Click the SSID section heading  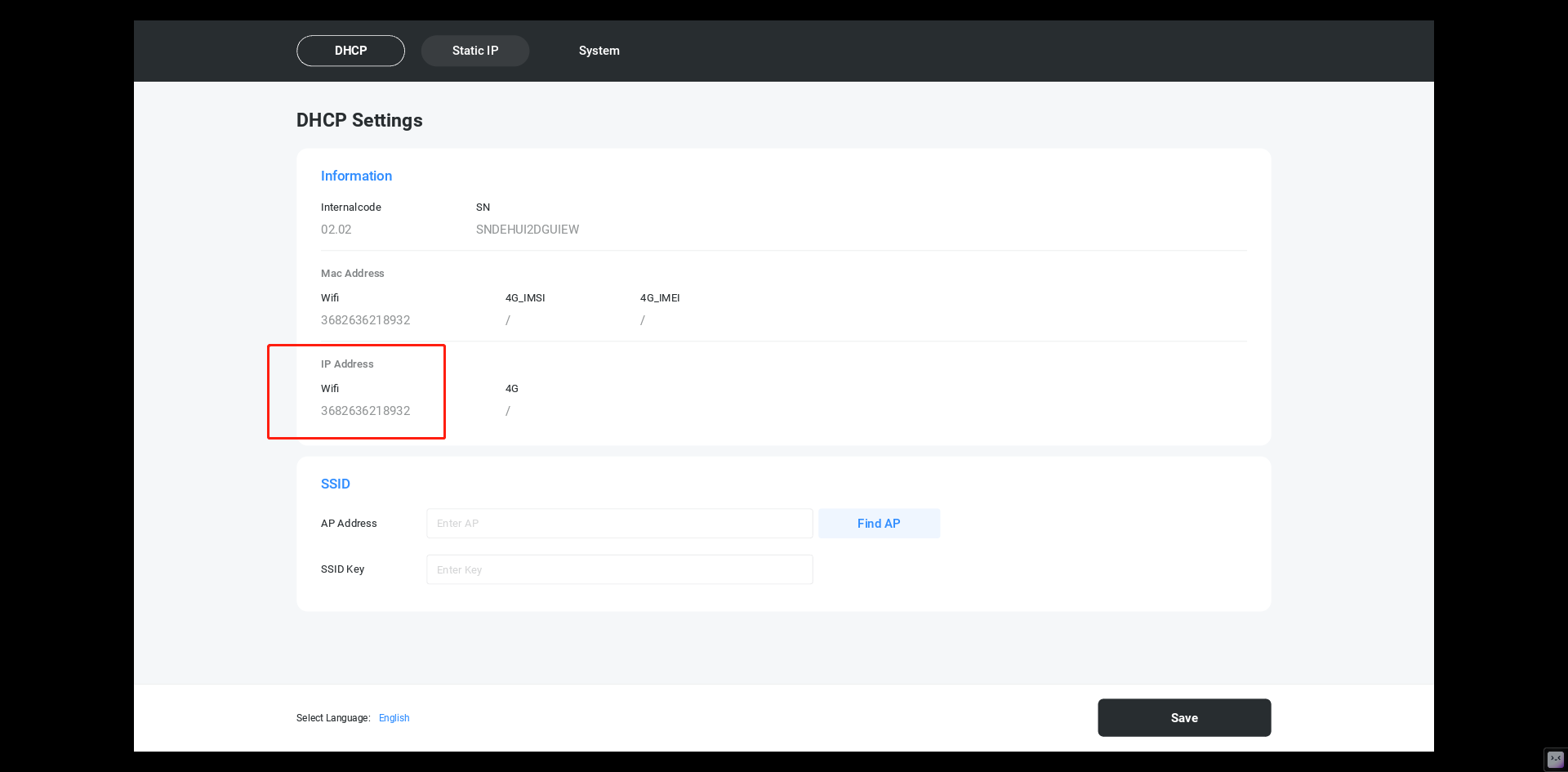point(335,484)
